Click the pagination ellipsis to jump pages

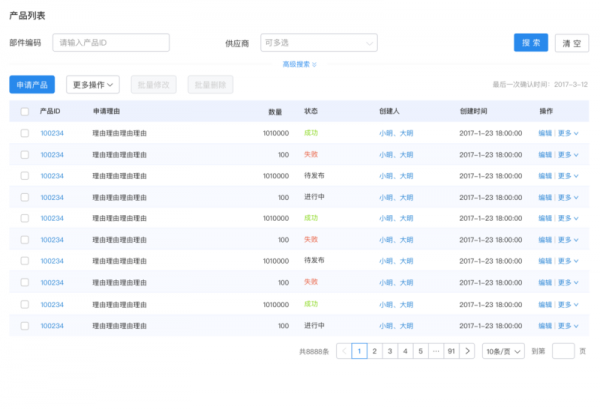coord(436,351)
